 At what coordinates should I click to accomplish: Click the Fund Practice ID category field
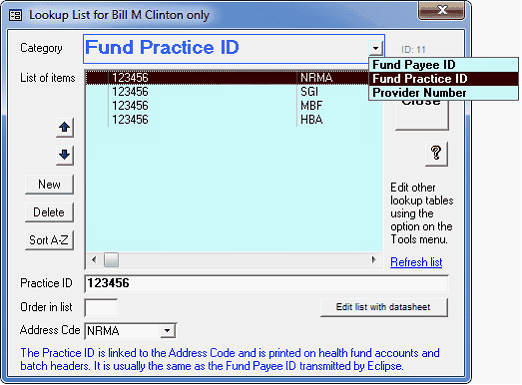pyautogui.click(x=227, y=48)
